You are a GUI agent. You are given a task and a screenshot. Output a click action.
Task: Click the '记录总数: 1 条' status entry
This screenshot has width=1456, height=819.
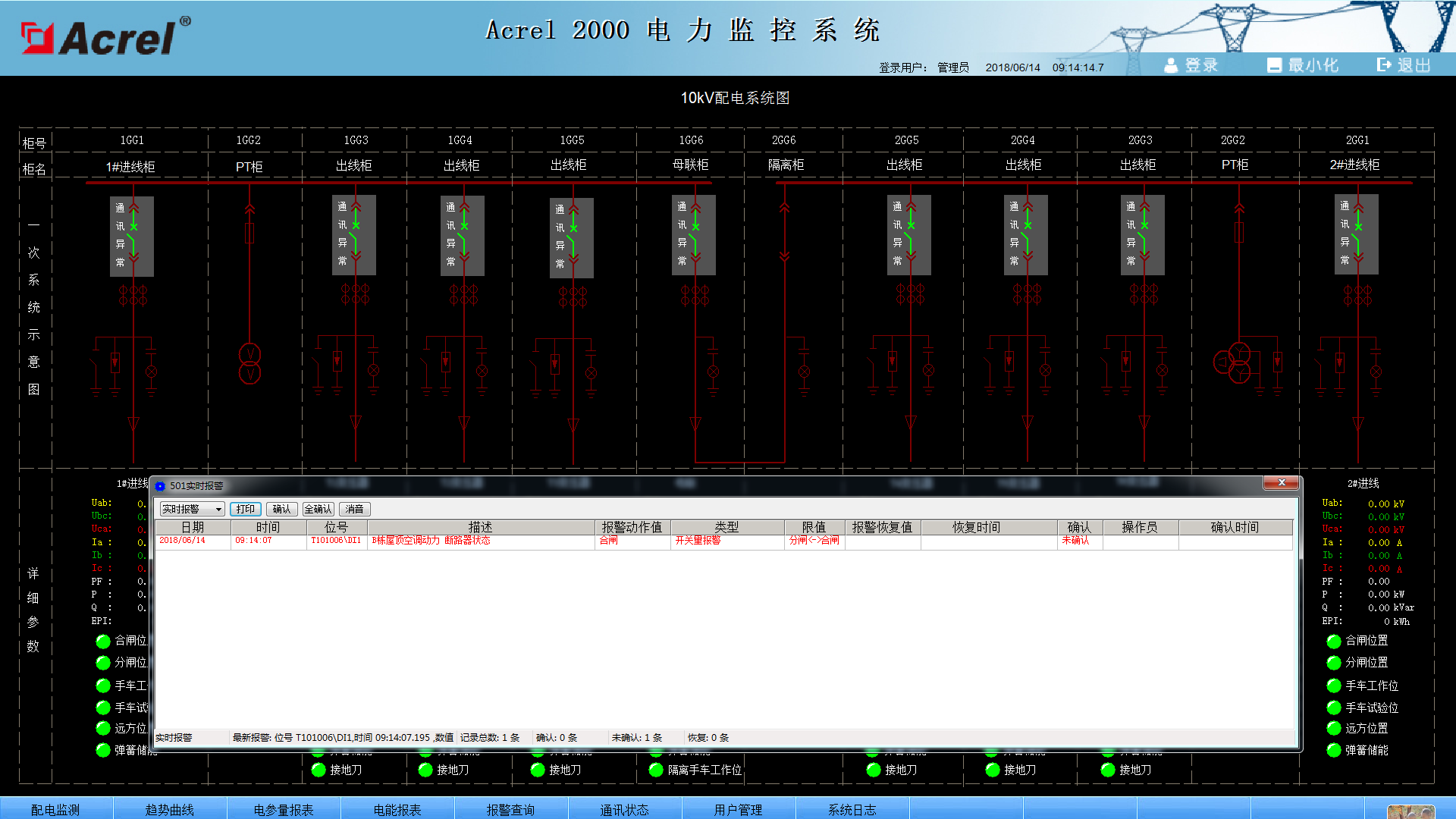pyautogui.click(x=490, y=738)
